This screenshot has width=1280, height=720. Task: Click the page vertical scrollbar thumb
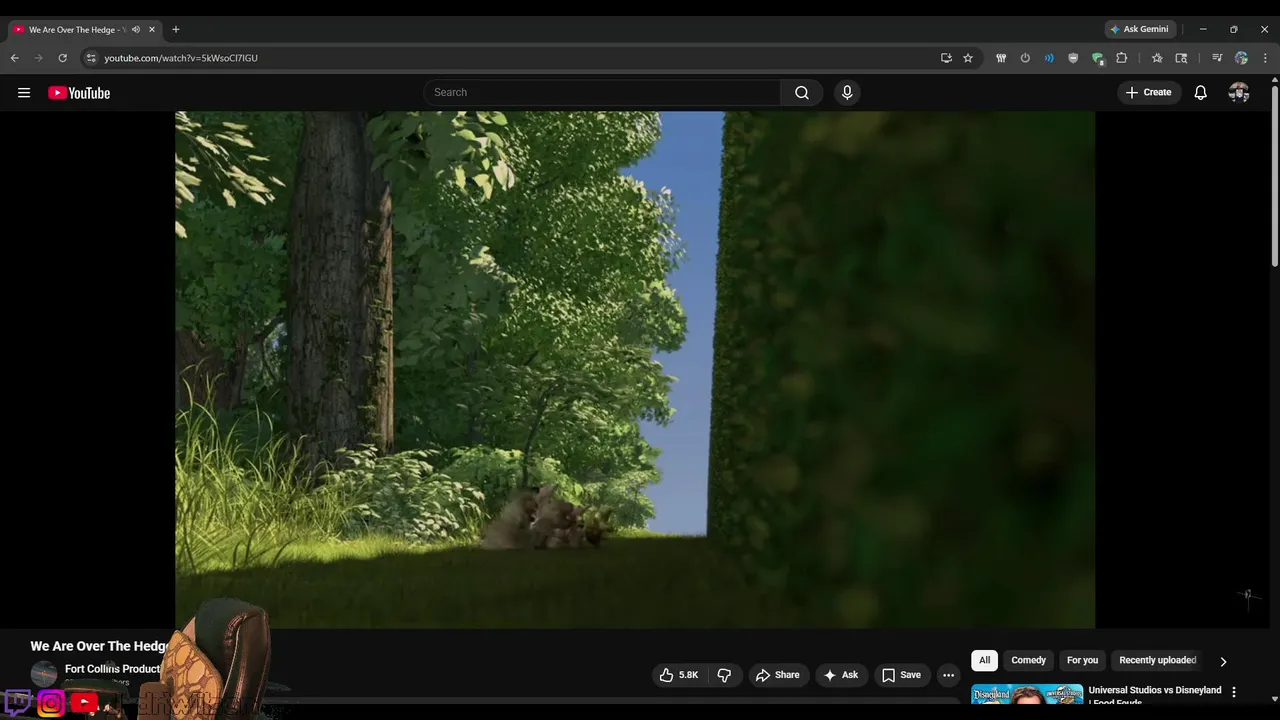click(1275, 176)
